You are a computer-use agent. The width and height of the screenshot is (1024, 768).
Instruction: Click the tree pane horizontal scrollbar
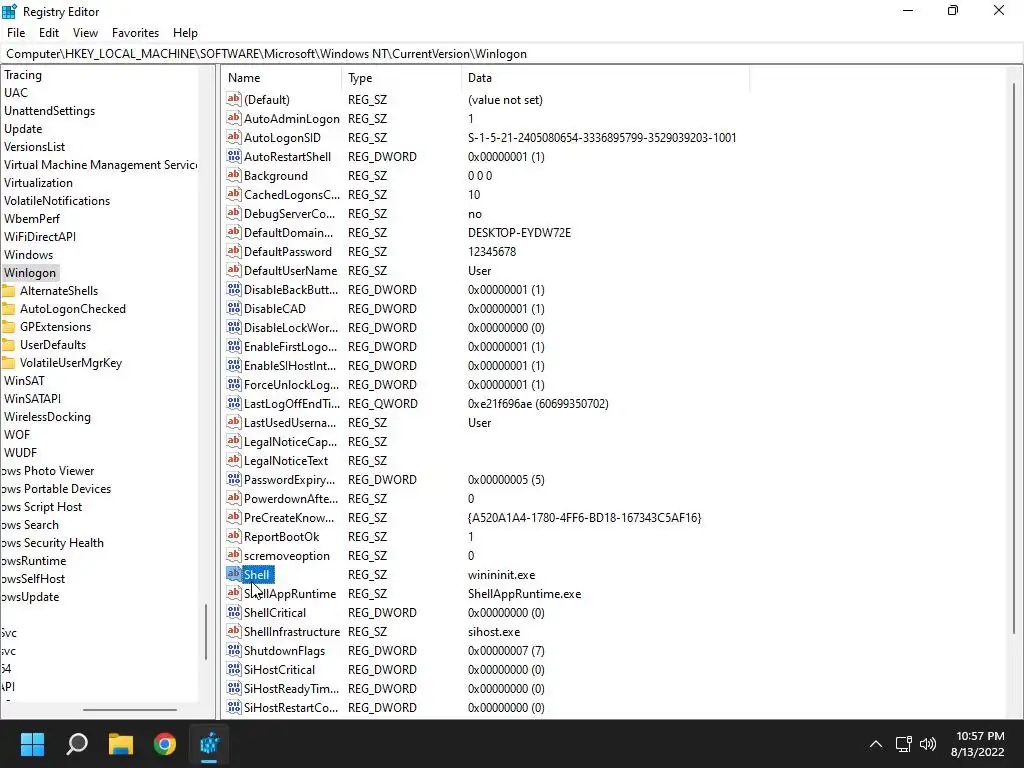[130, 709]
